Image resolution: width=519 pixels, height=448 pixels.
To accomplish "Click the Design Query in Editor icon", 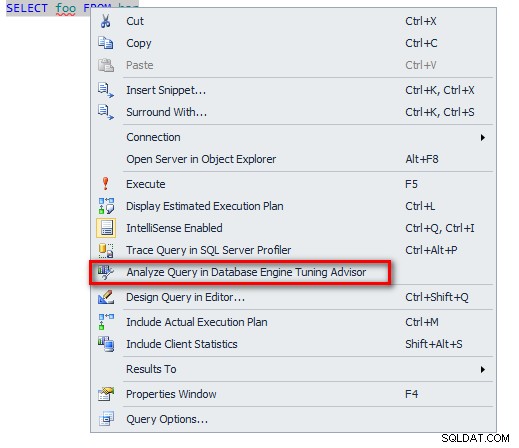I will pos(106,297).
